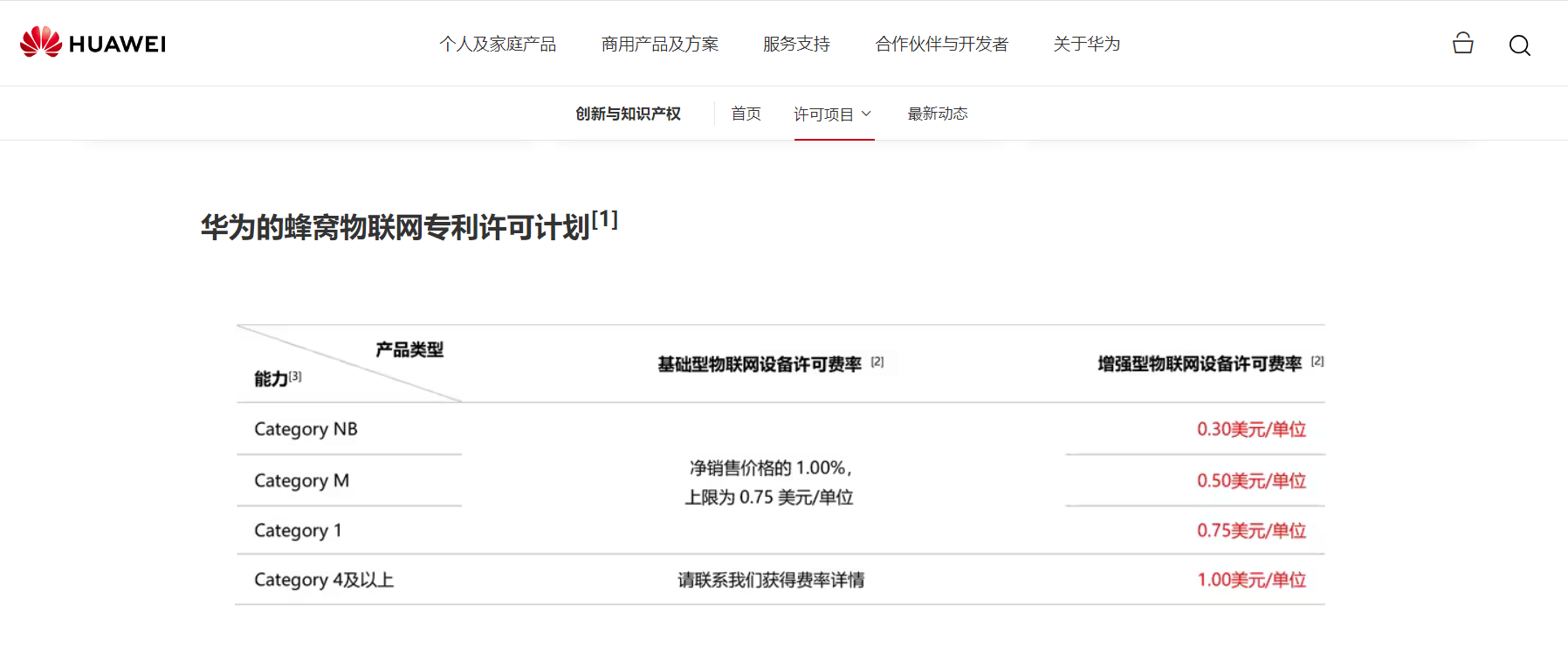Image resolution: width=1568 pixels, height=649 pixels.
Task: Select the 首页 tab
Action: click(746, 114)
